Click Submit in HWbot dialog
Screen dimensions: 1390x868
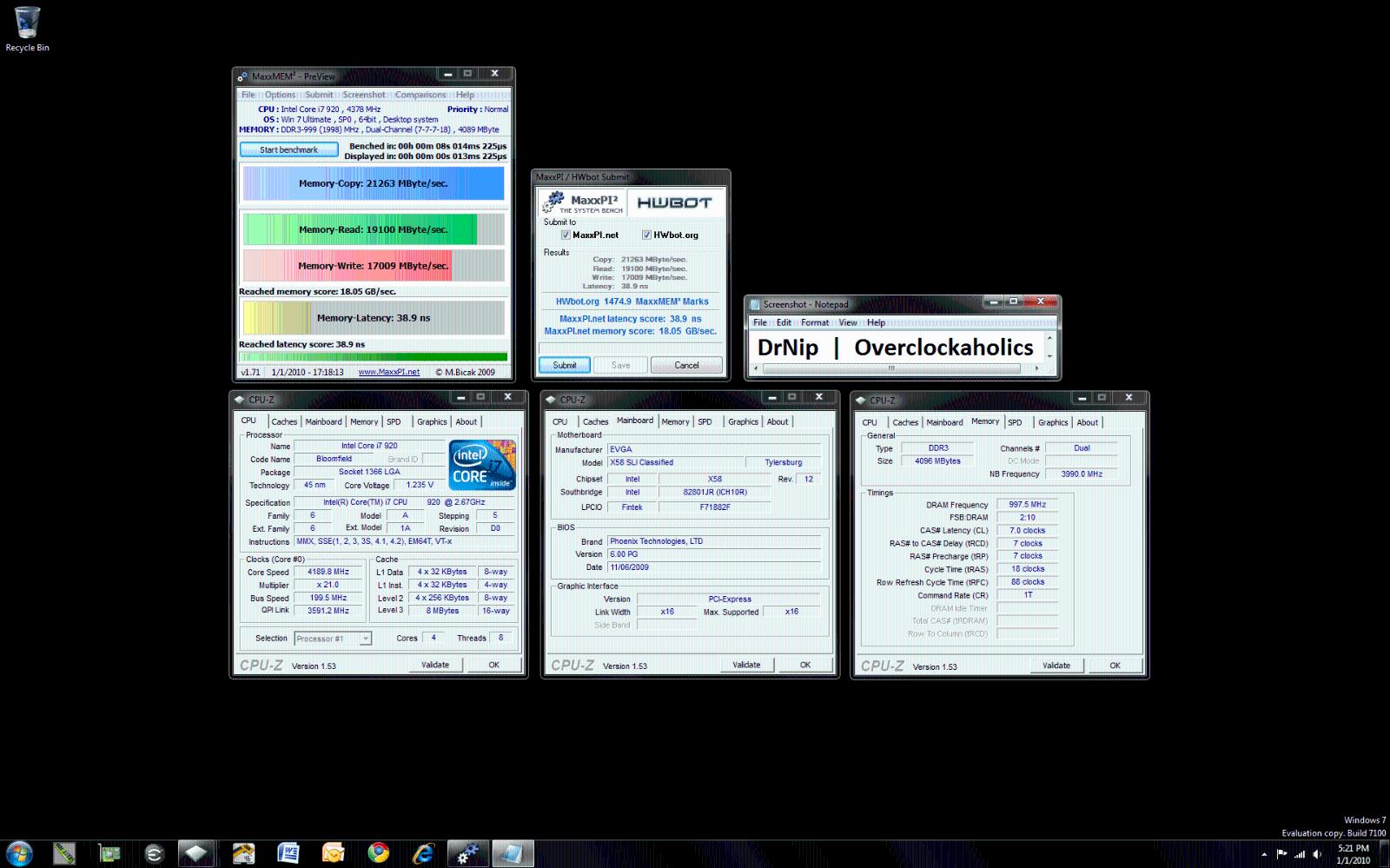point(565,365)
